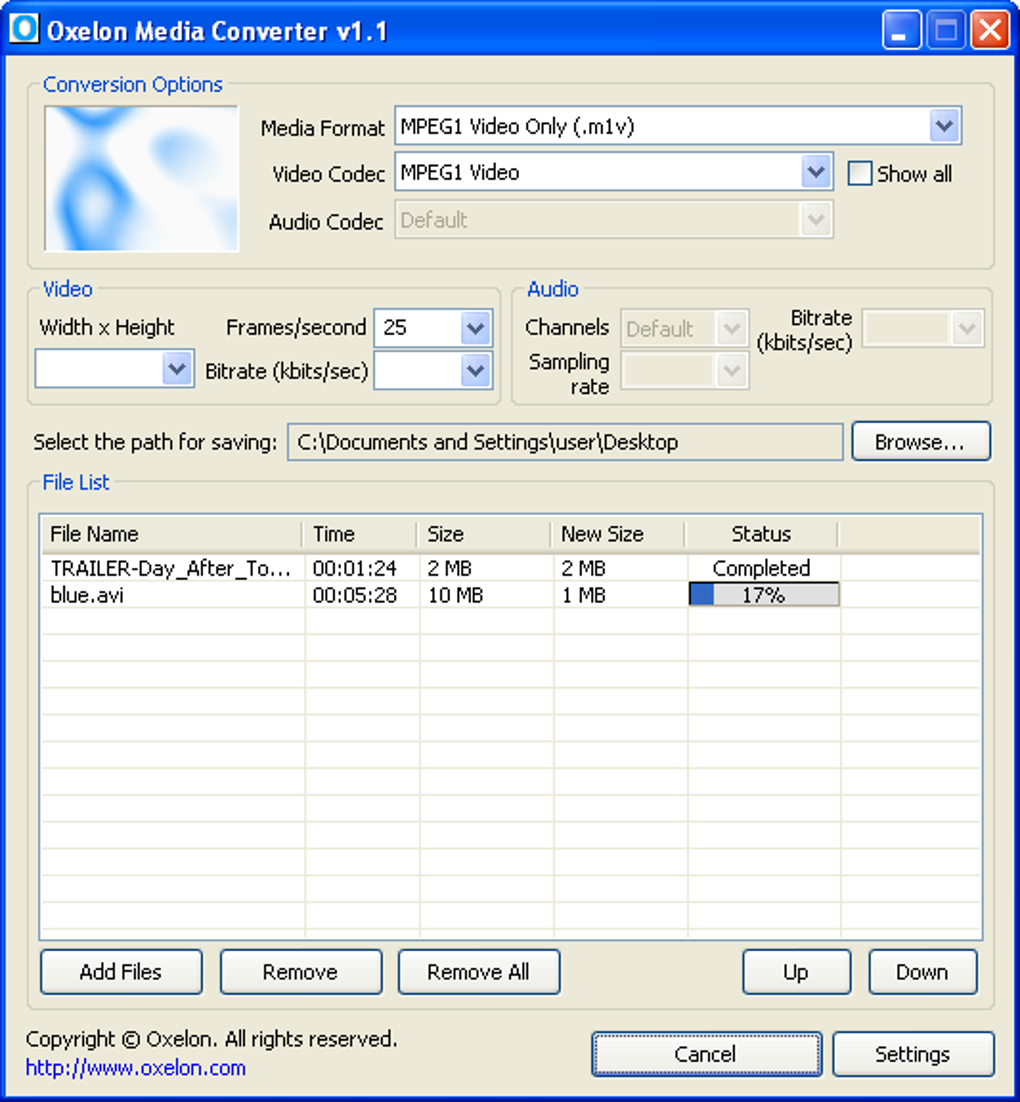Click the Completed status cell
This screenshot has width=1020, height=1102.
coord(761,568)
